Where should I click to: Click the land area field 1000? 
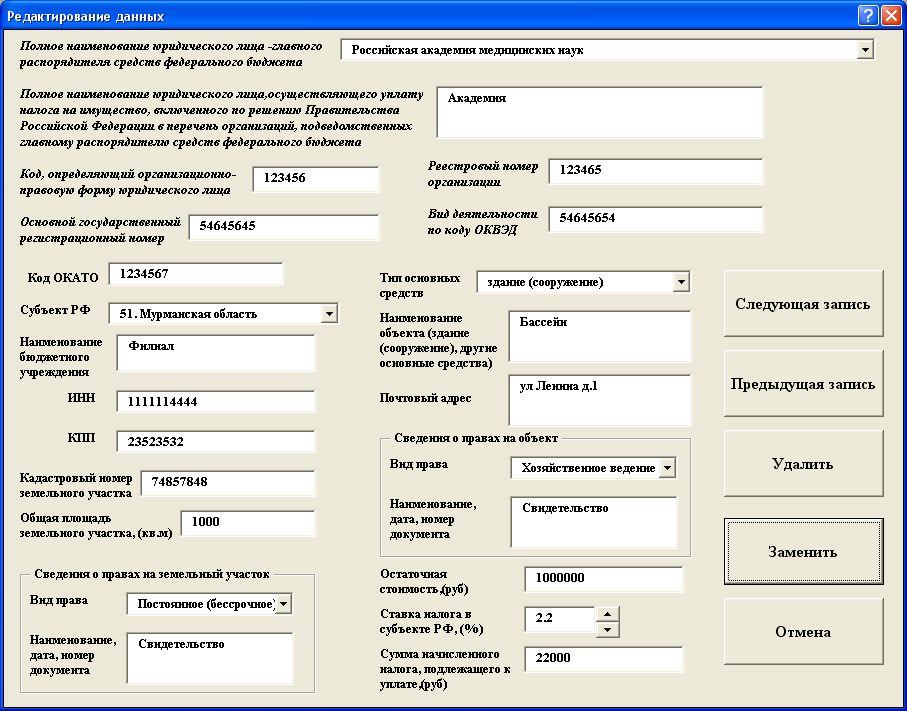click(x=248, y=524)
